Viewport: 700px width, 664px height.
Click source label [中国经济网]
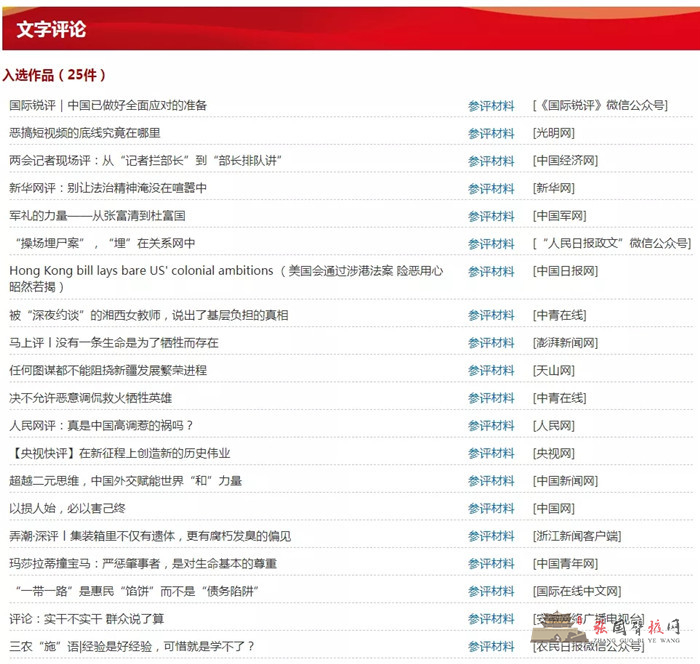(x=565, y=160)
